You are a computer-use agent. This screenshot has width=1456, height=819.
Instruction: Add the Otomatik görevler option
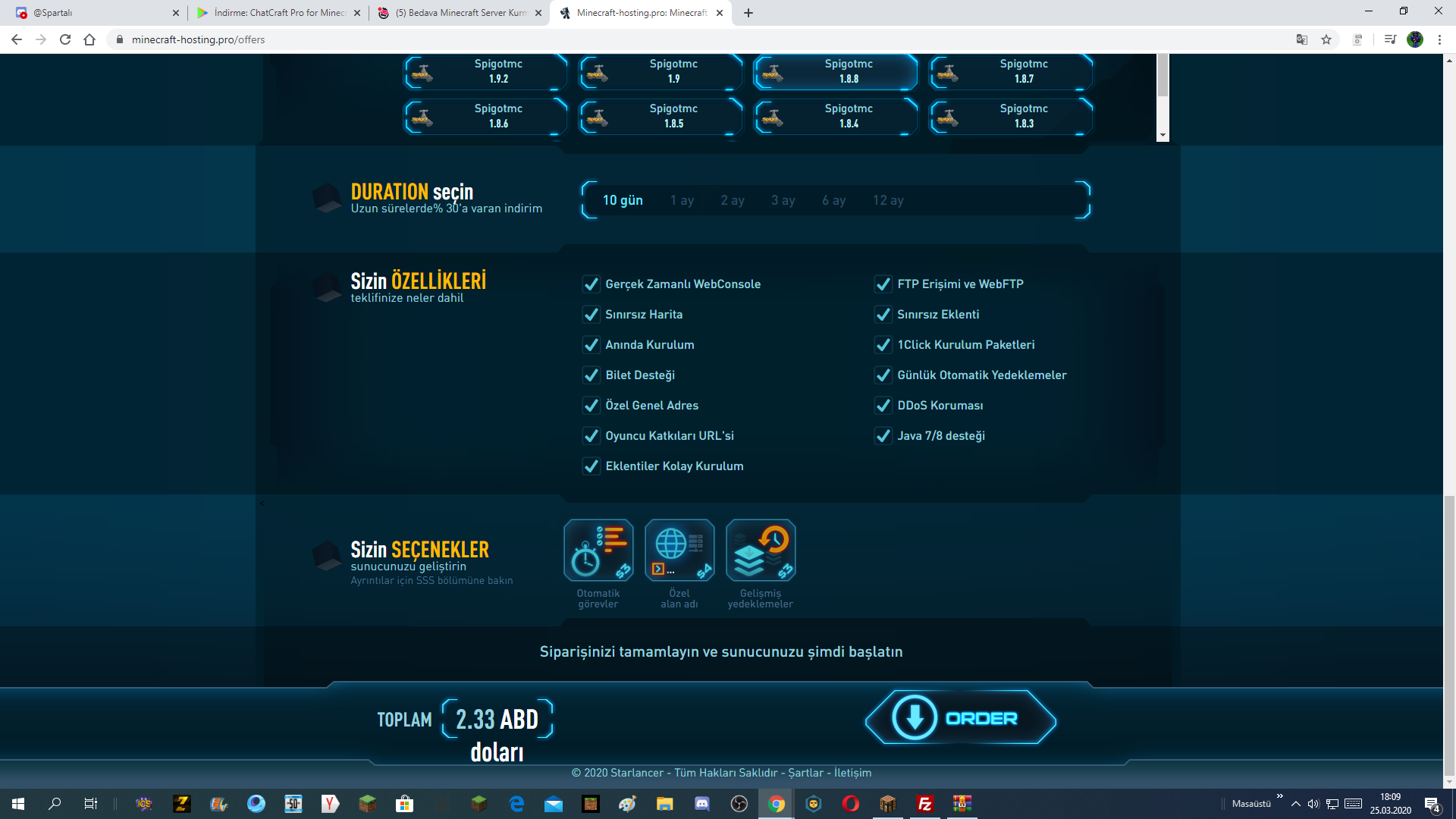[x=598, y=551]
